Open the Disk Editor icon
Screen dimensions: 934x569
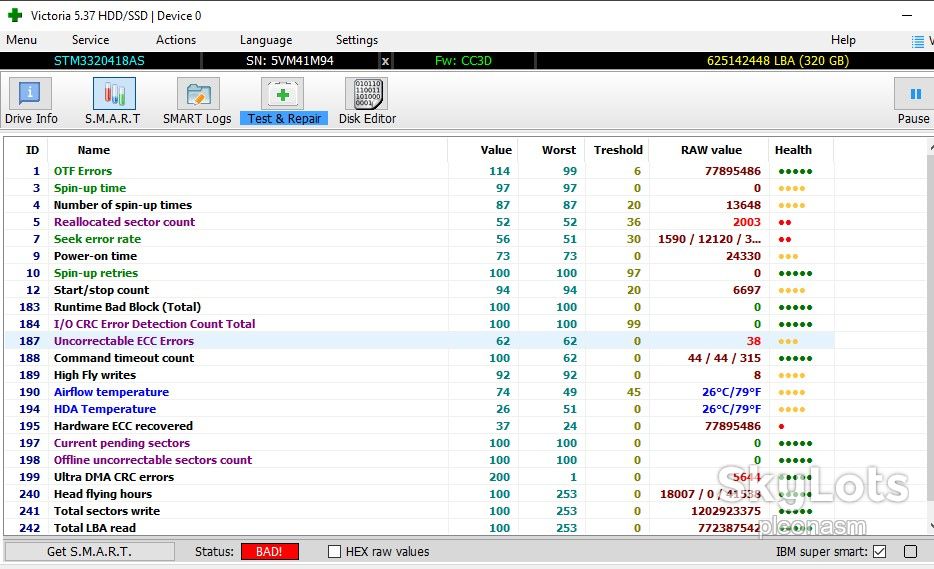366,94
